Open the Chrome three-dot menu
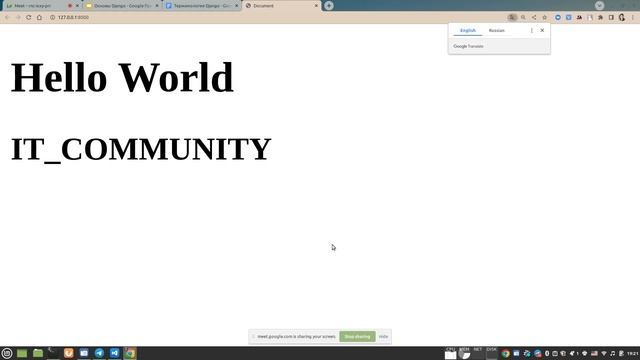The width and height of the screenshot is (640, 360). tap(633, 18)
